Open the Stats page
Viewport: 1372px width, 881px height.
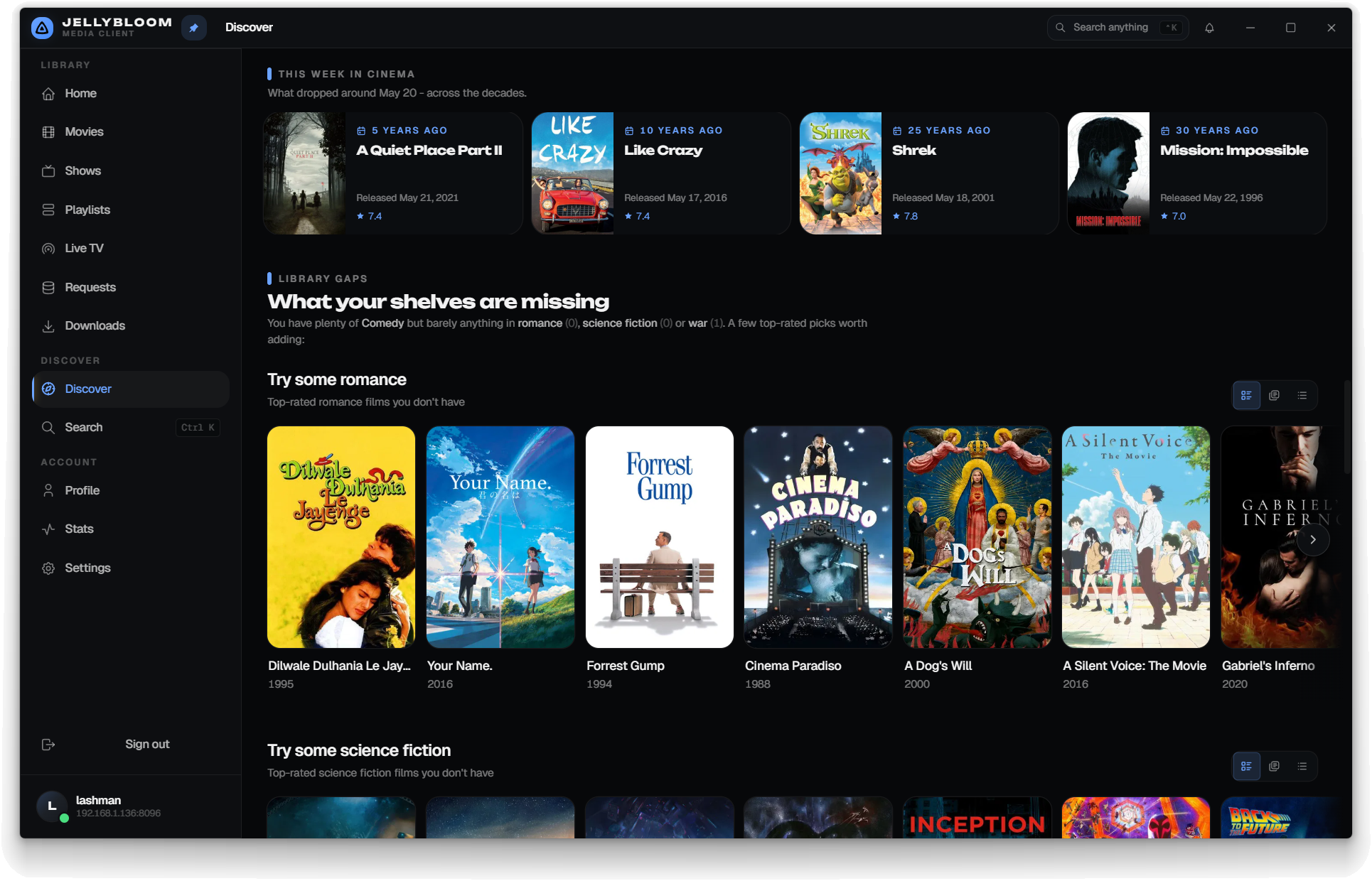tap(131, 529)
